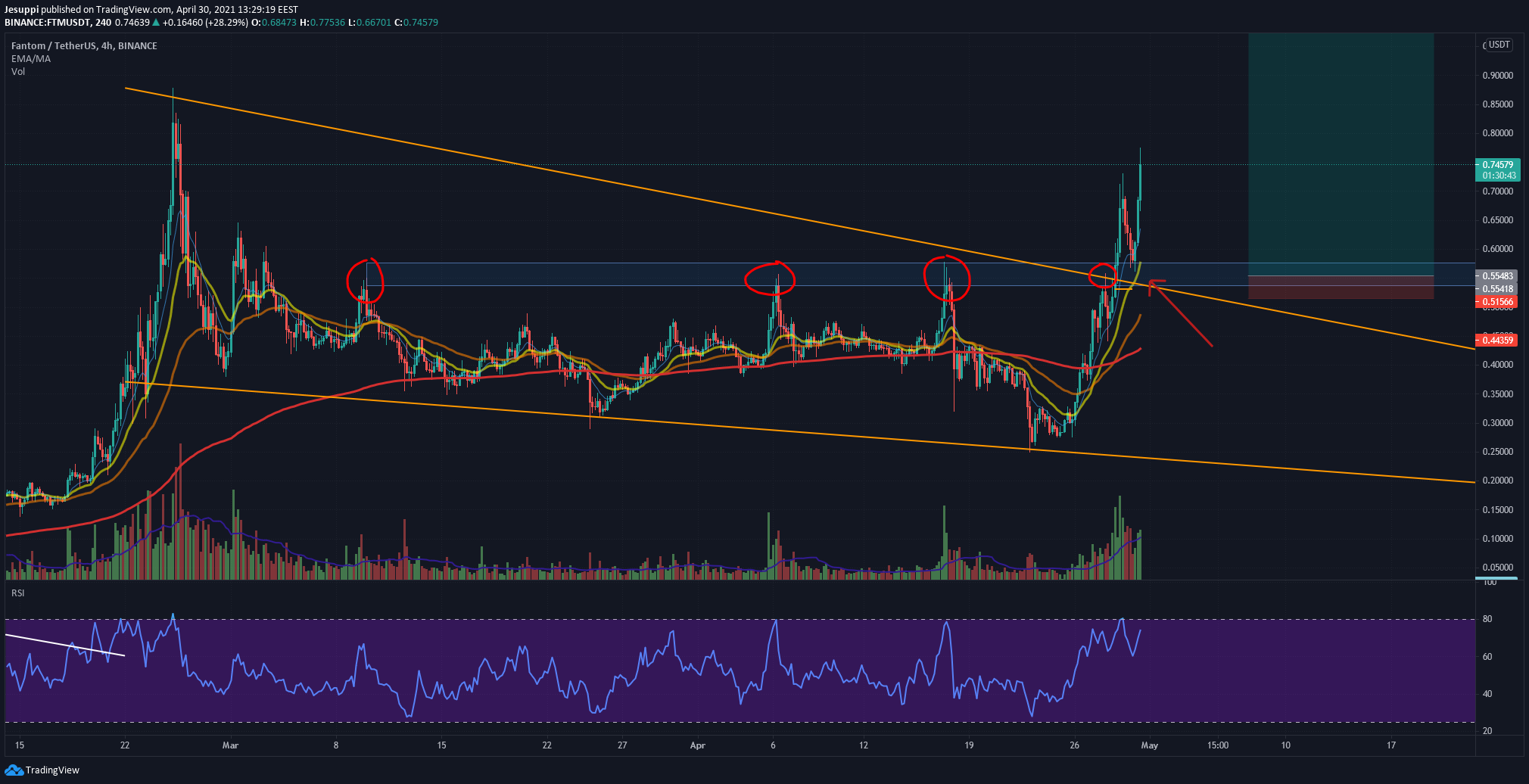
Task: Click the Fantom / TetherUS symbol legend
Action: pyautogui.click(x=84, y=45)
